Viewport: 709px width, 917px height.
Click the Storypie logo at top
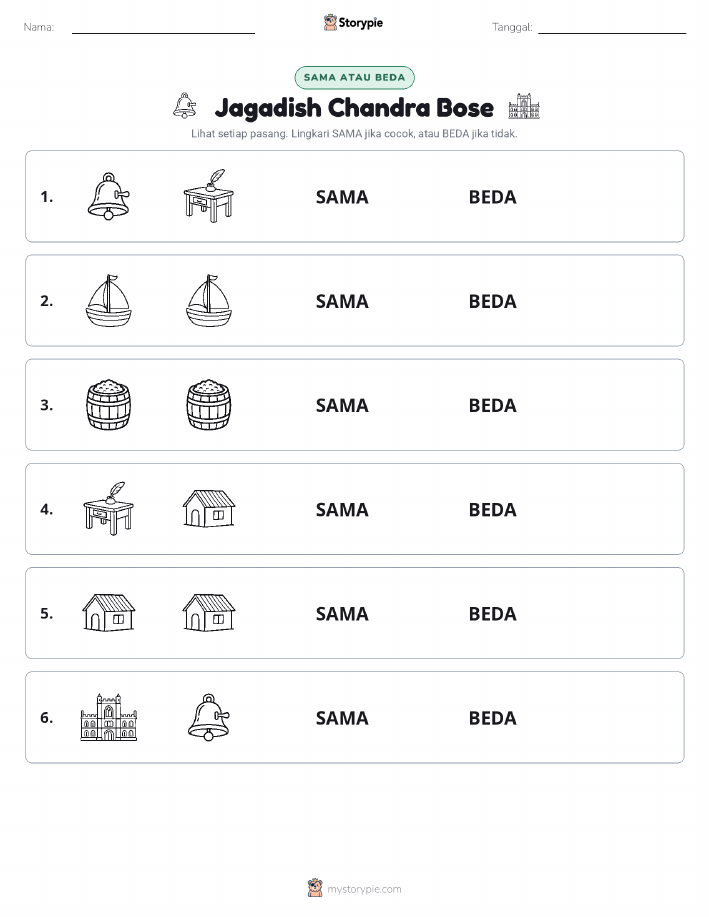click(353, 23)
